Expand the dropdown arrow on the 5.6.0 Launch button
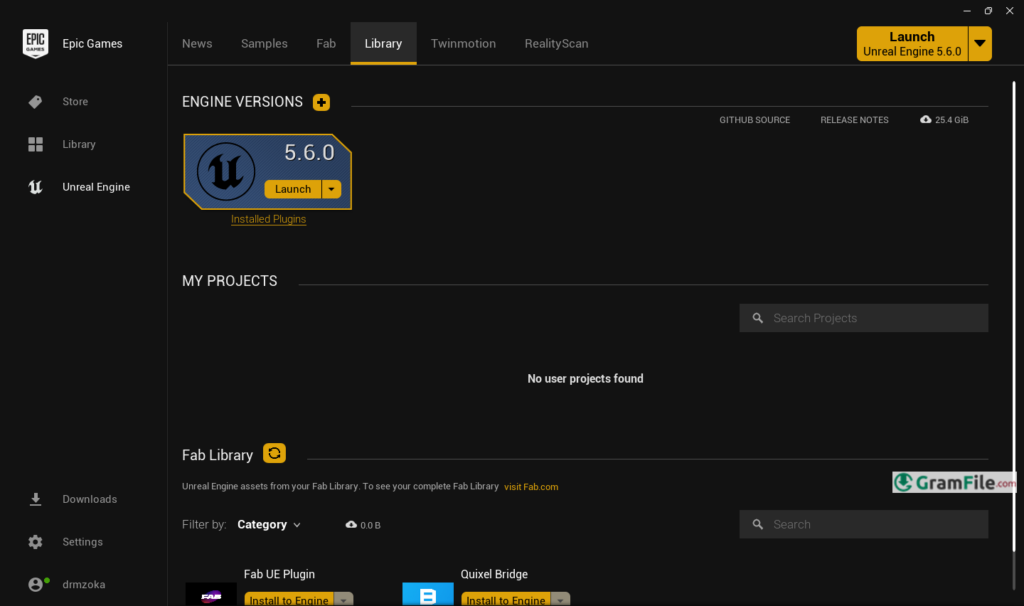 [x=331, y=189]
